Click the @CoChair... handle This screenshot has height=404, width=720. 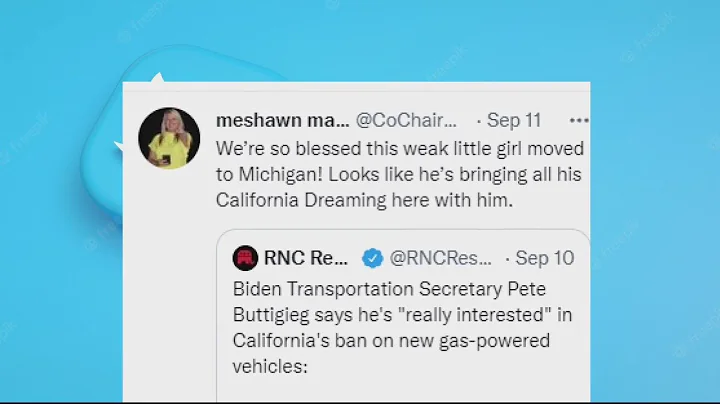click(407, 120)
